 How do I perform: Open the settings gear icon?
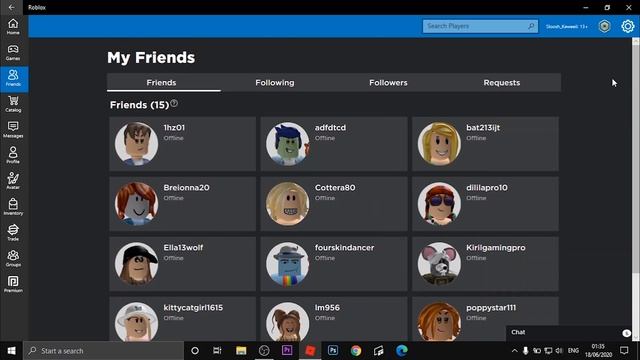tap(628, 26)
